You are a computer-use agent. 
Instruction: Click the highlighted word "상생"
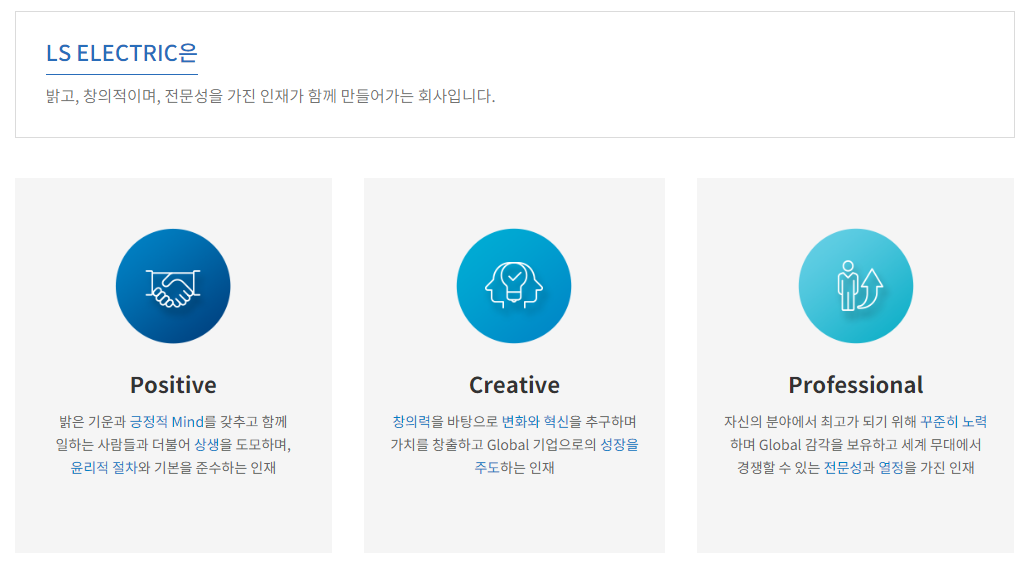click(x=207, y=445)
